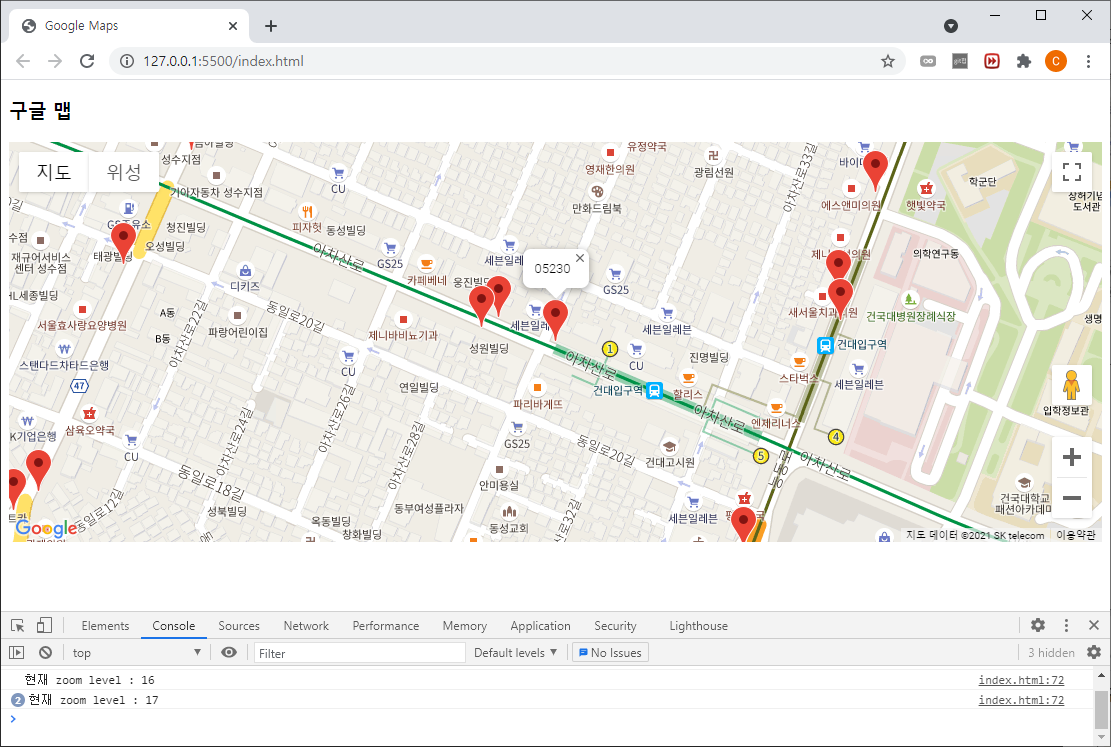Open index.html:72 link for zoom level 17

click(x=1021, y=700)
